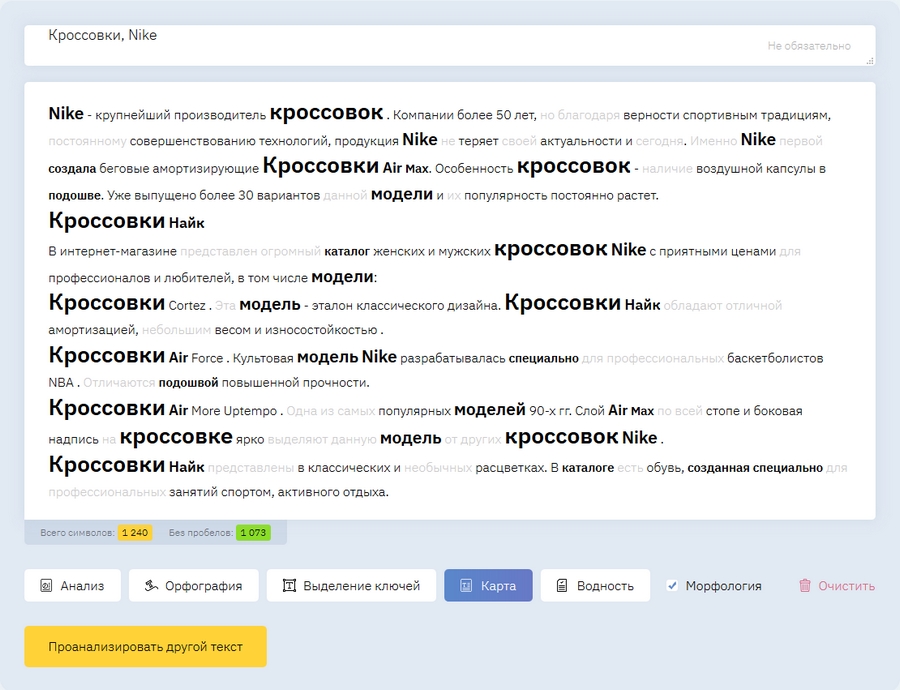
Task: Click the Без пробелов label
Action: coord(200,533)
